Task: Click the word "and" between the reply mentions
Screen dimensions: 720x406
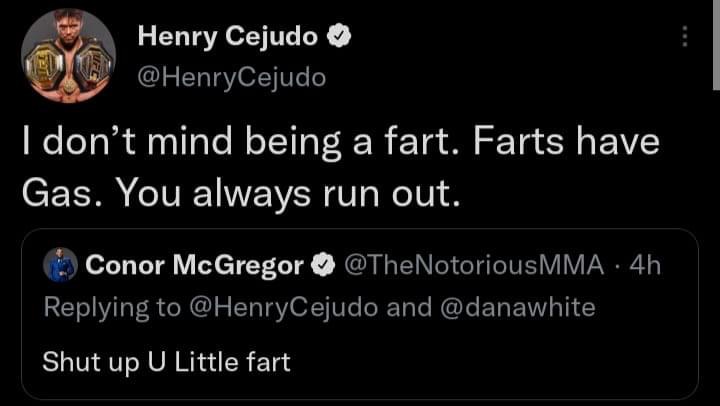Action: point(406,307)
